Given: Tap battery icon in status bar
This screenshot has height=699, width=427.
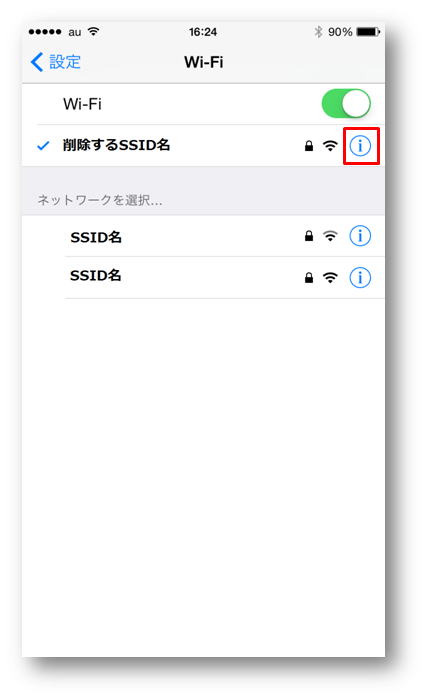Looking at the screenshot, I should point(368,32).
